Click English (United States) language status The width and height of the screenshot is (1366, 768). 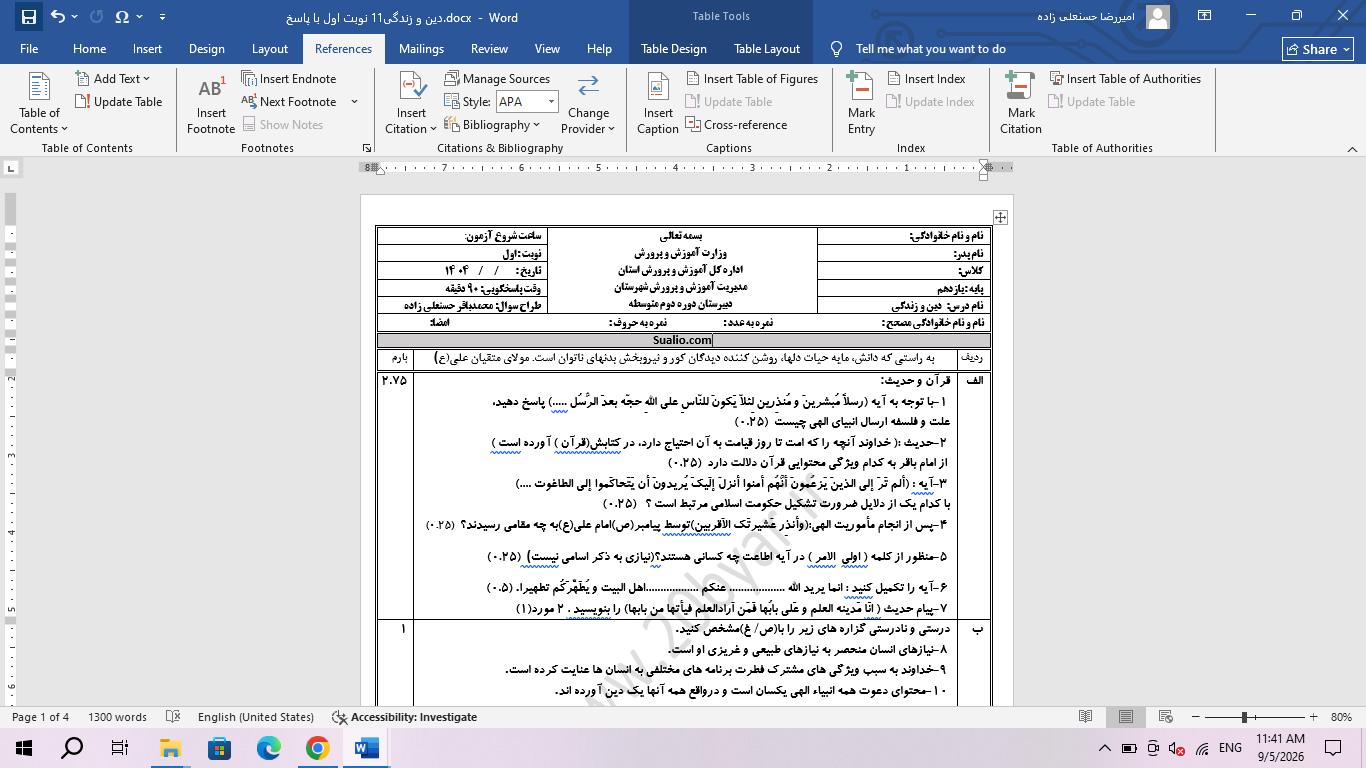click(255, 717)
